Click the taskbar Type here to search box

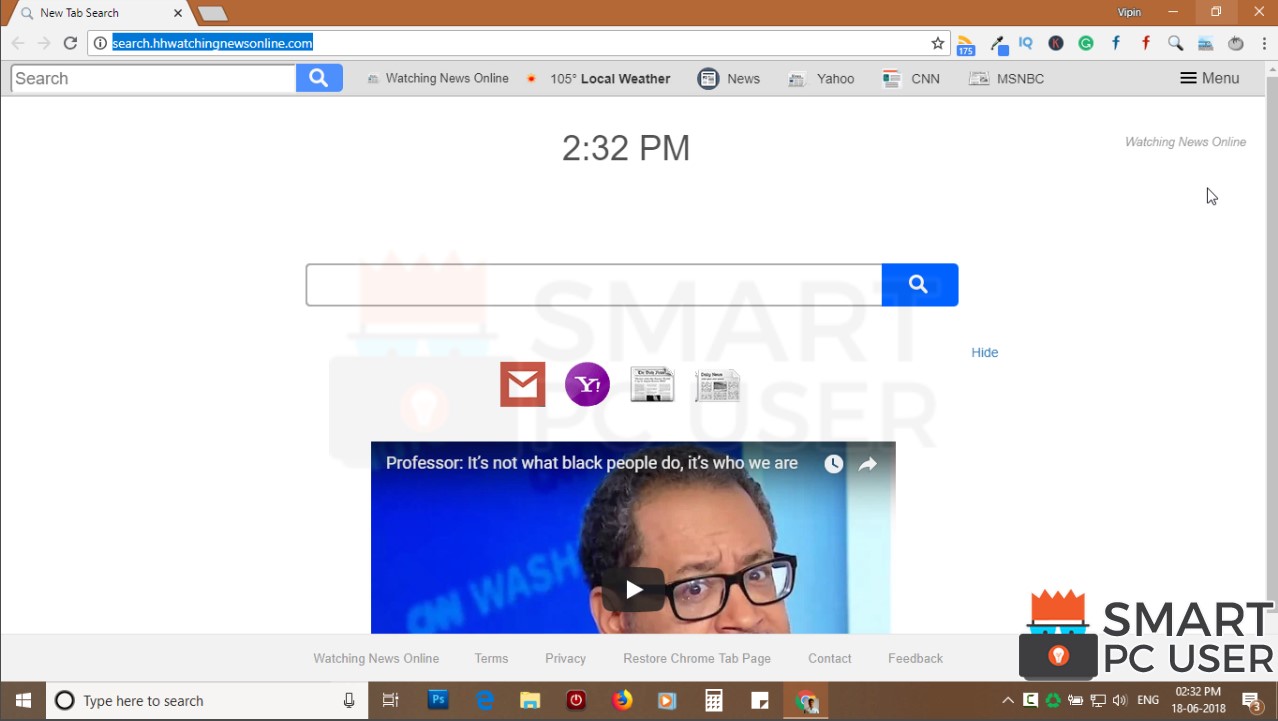[206, 700]
